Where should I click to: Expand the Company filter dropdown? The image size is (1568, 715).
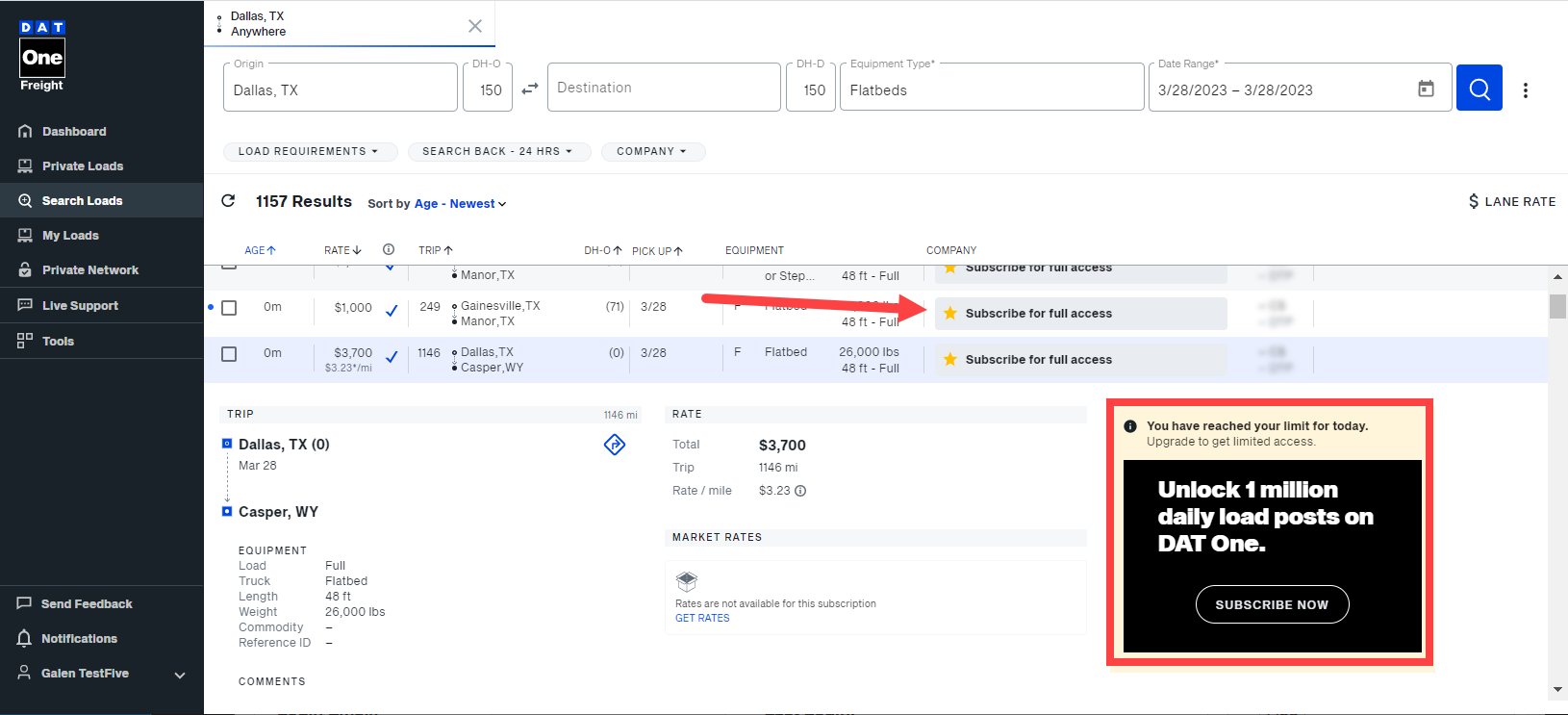point(652,152)
